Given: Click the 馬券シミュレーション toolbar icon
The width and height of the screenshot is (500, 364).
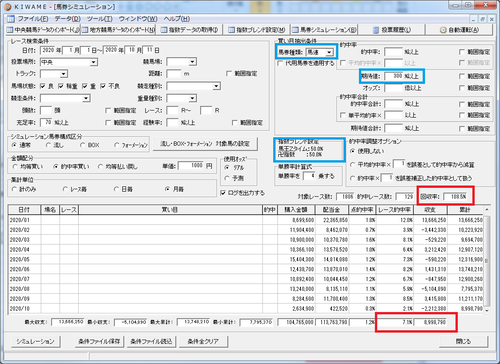Looking at the screenshot, I should pos(295,30).
